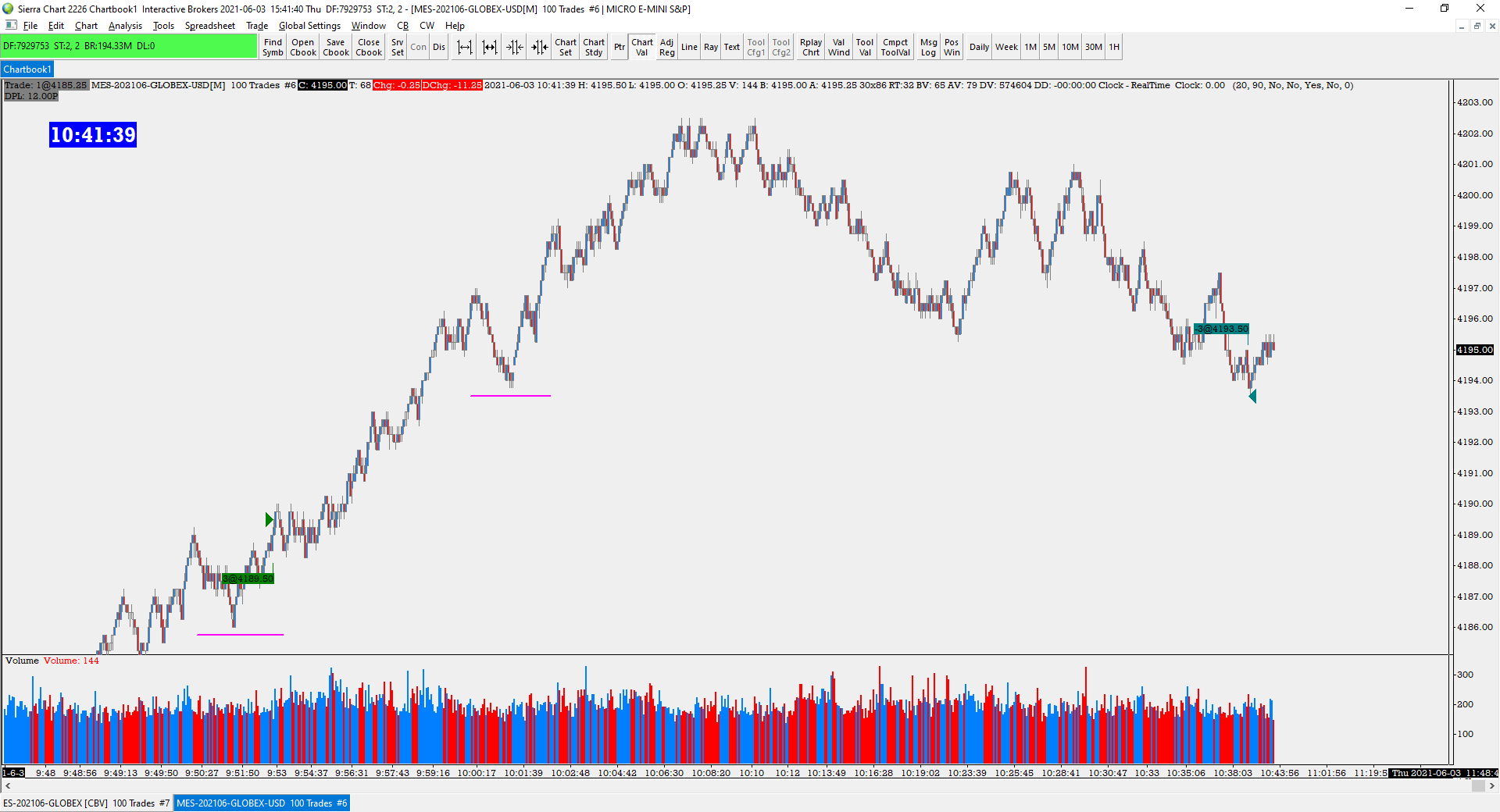Screen dimensions: 1500x812
Task: Click the green data feed status bar
Action: [129, 46]
